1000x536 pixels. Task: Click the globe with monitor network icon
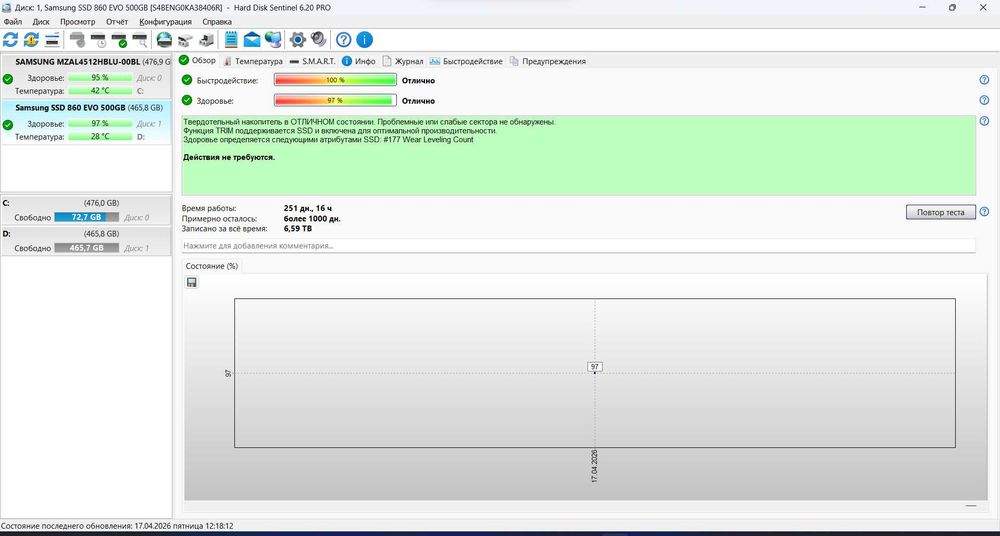pos(273,40)
